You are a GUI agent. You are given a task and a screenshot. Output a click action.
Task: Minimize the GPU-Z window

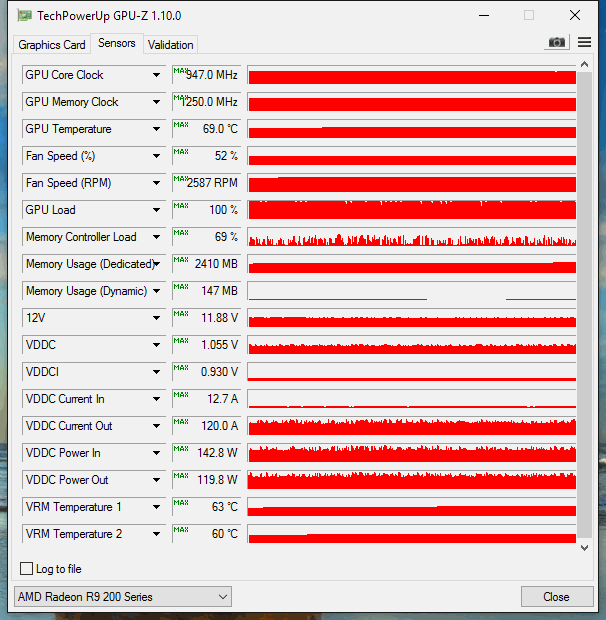pyautogui.click(x=484, y=15)
